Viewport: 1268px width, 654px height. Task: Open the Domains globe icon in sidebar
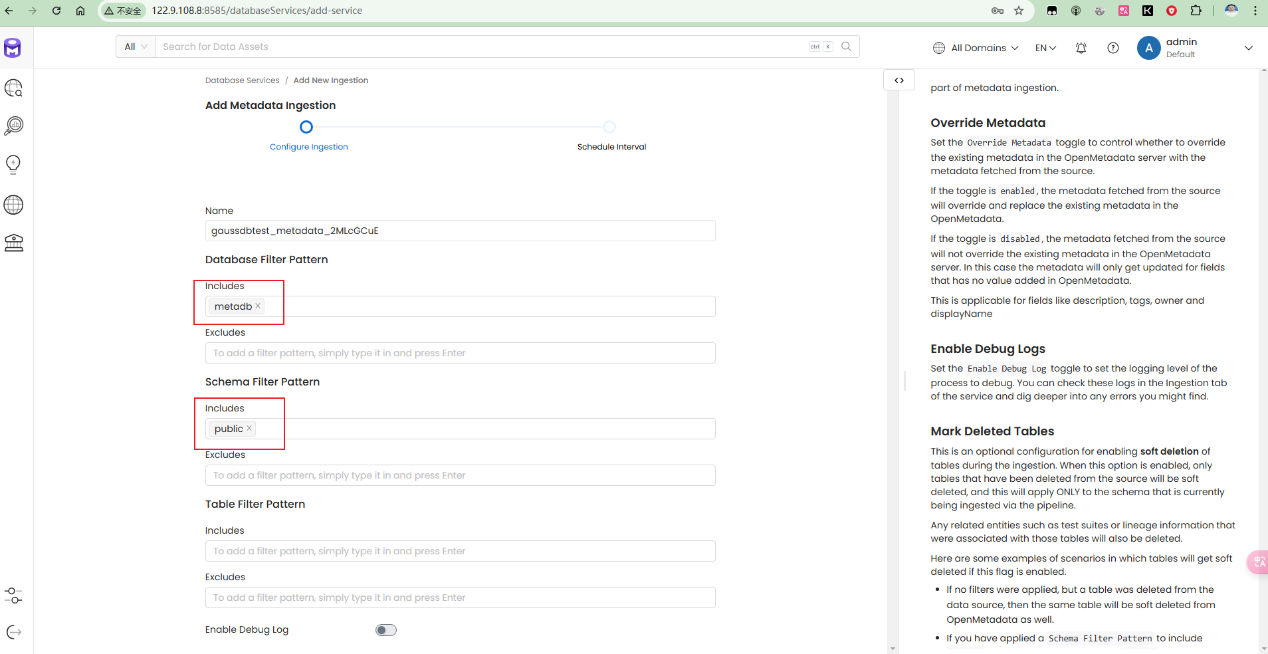14,205
